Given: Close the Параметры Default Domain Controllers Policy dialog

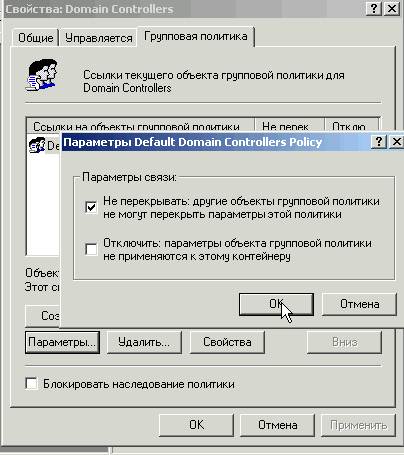Looking at the screenshot, I should tap(396, 142).
